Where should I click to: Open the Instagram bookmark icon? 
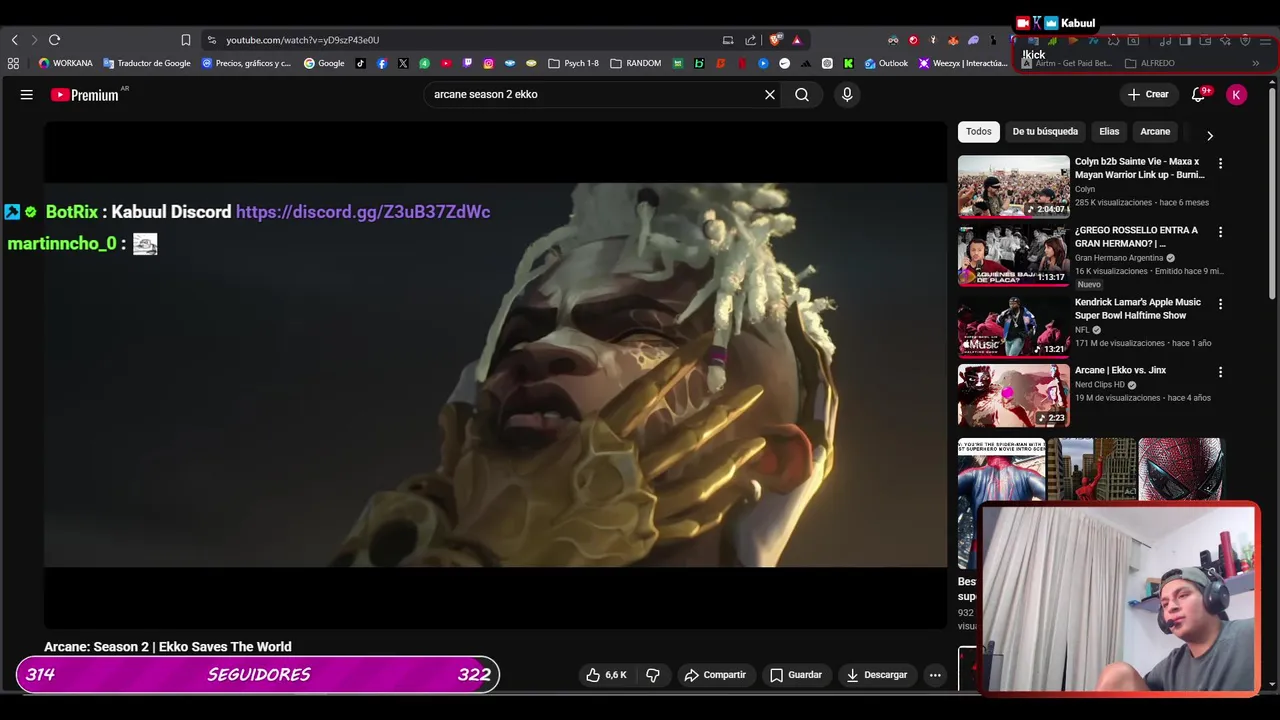click(489, 63)
